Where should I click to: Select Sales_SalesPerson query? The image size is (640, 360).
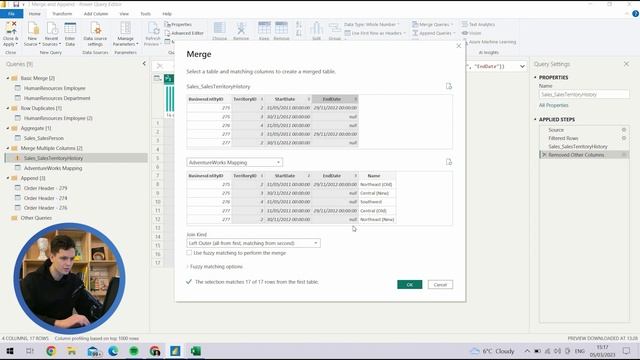click(x=44, y=138)
